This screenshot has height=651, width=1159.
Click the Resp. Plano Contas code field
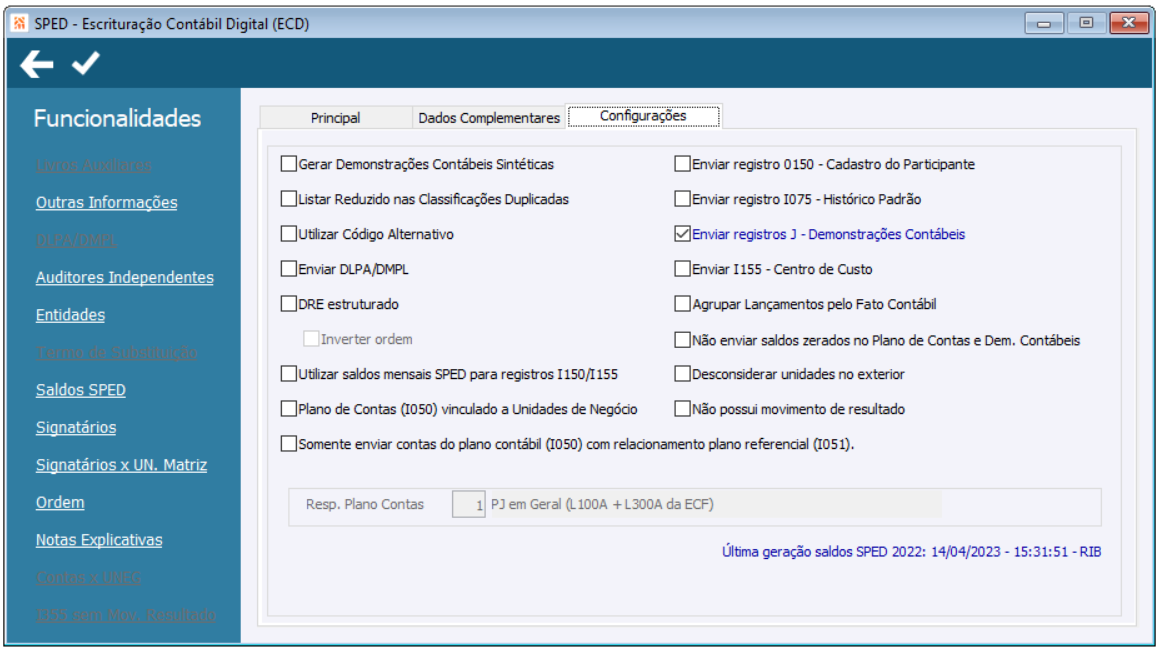coord(469,505)
